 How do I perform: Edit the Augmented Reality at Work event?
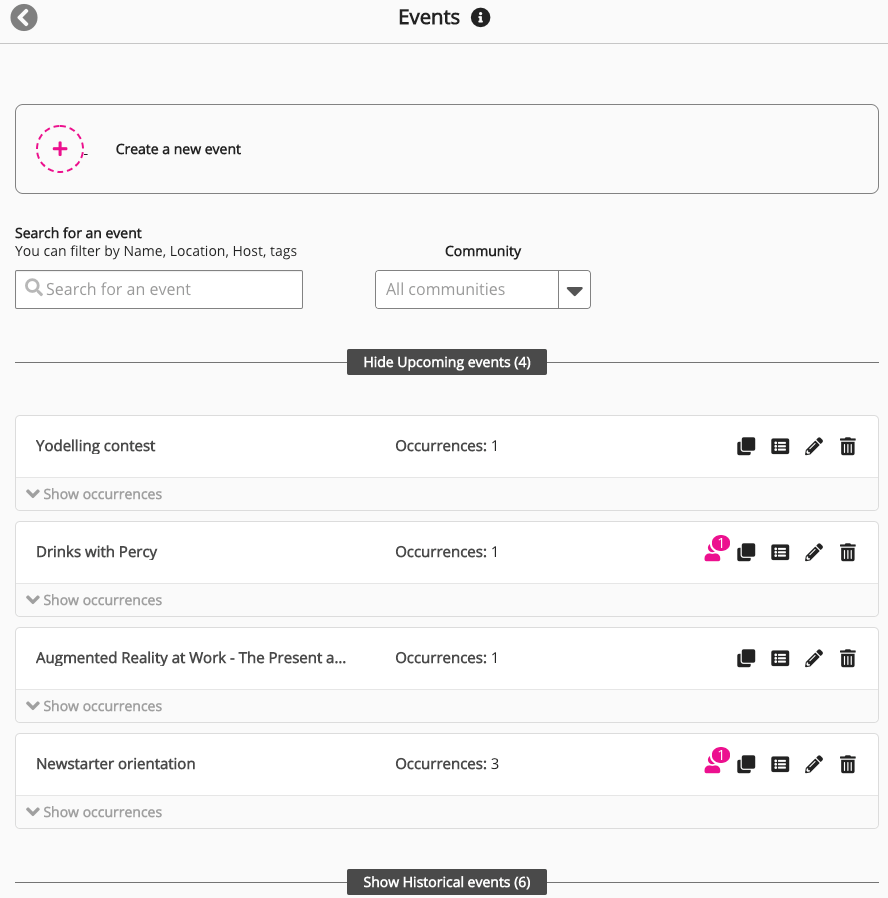tap(814, 659)
